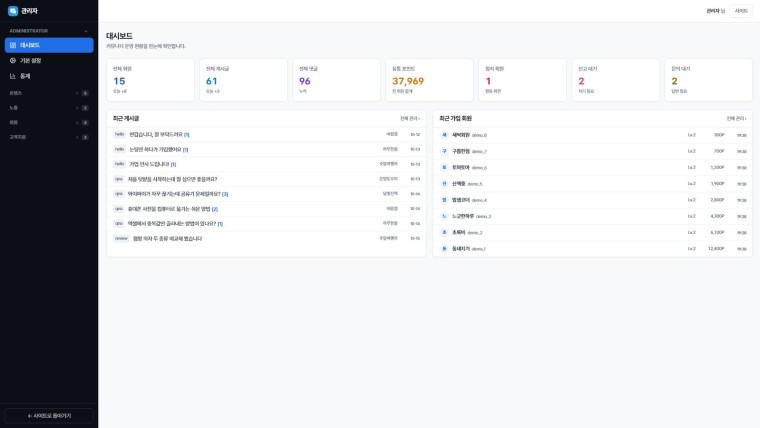
Task: Open the 기본 설정 menu item
Action: 49,61
